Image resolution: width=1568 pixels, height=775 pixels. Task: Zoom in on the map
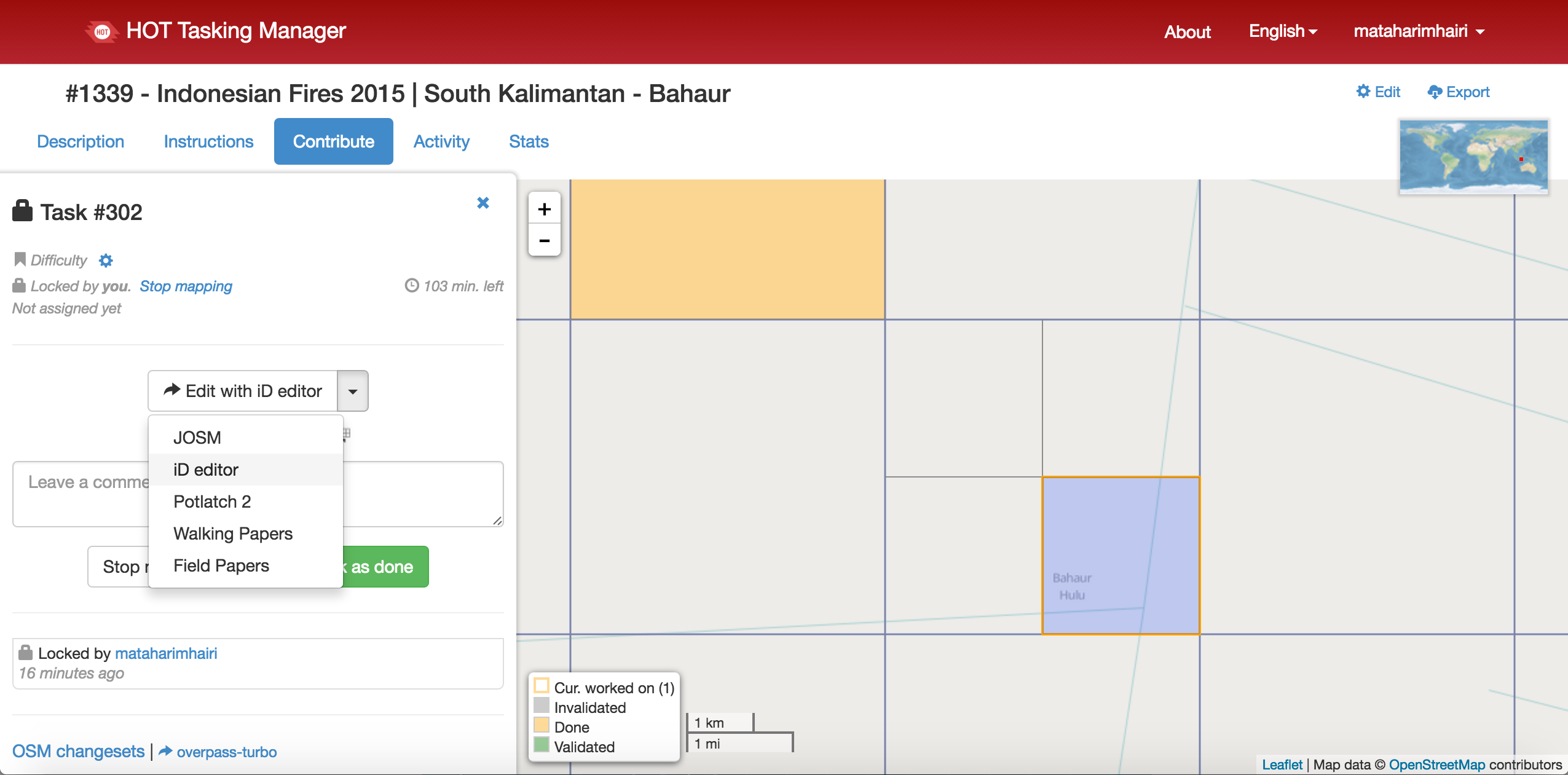544,209
